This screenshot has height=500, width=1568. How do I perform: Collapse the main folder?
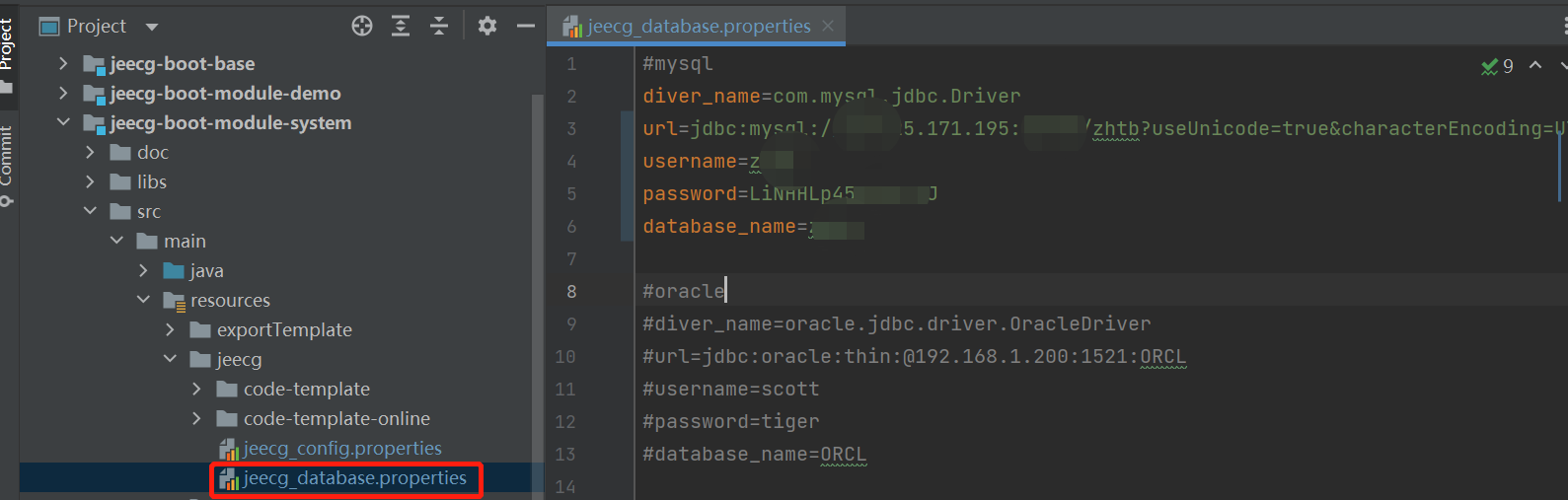coord(116,242)
